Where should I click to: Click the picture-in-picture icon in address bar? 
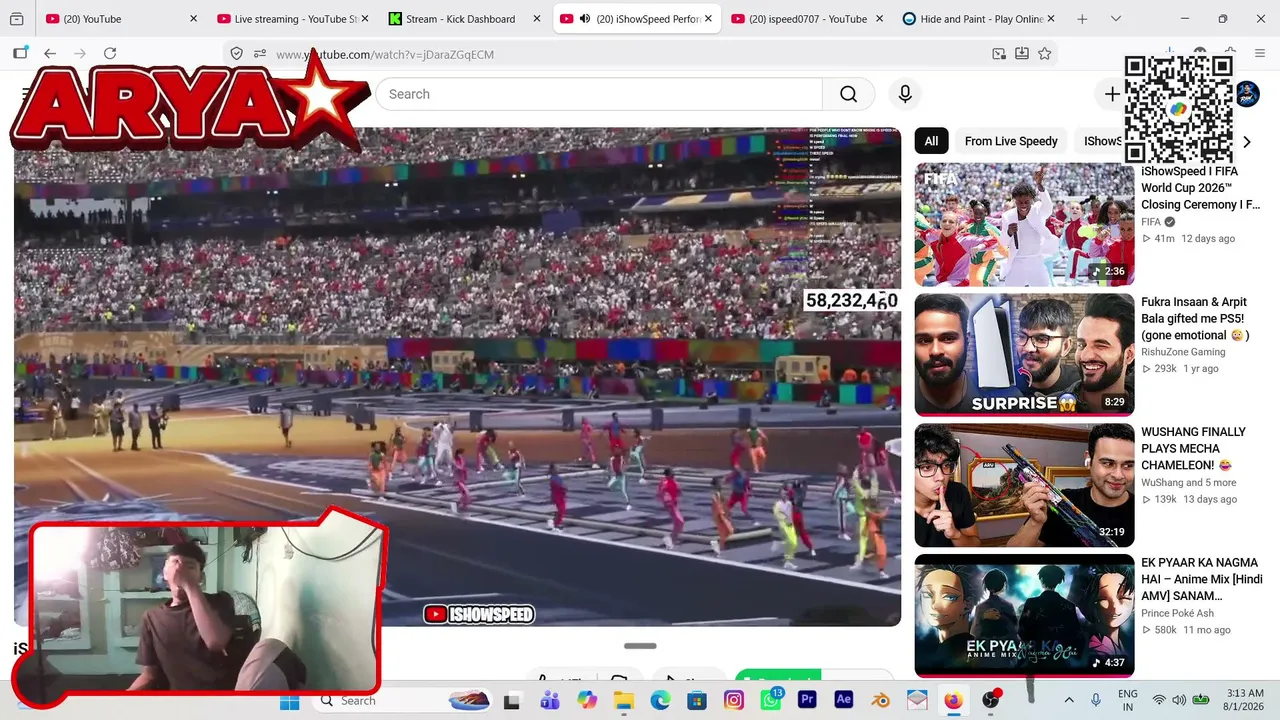(x=999, y=54)
